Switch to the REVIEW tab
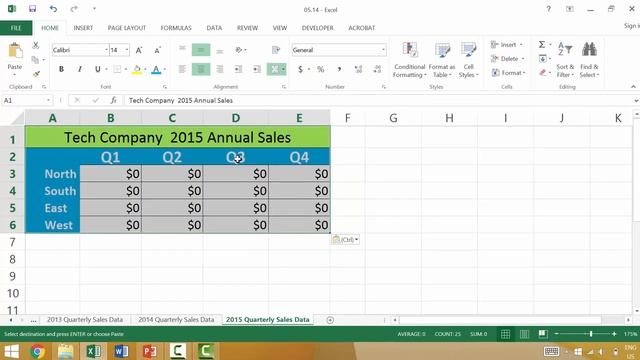640x360 pixels. [x=247, y=28]
